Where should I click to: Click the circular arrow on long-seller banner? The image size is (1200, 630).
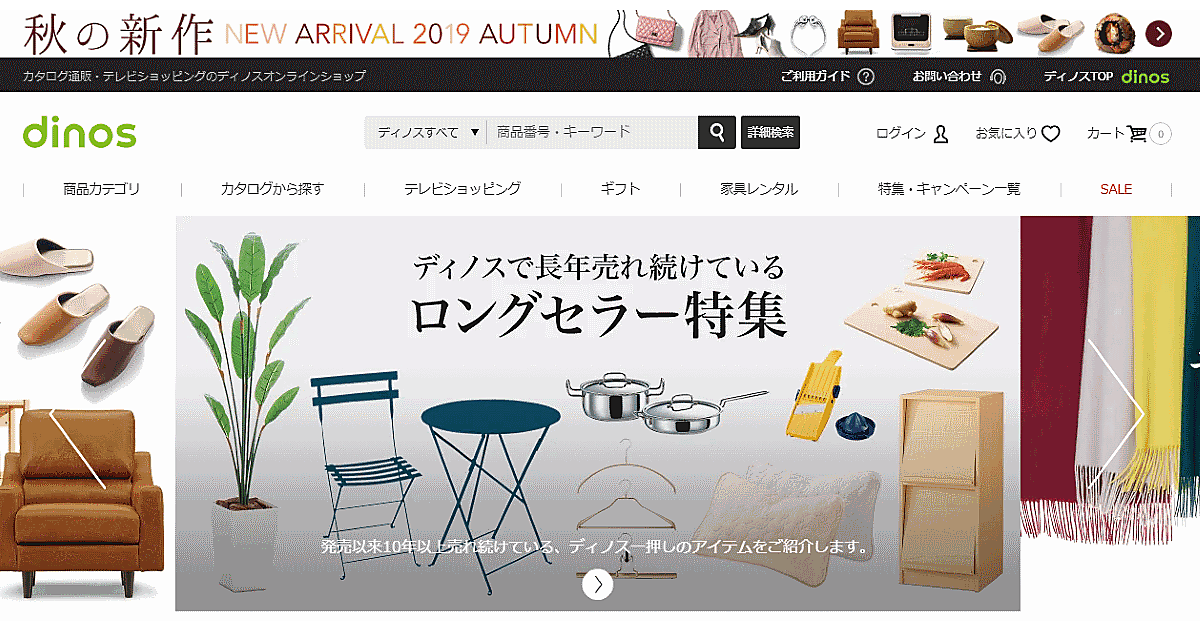point(597,584)
